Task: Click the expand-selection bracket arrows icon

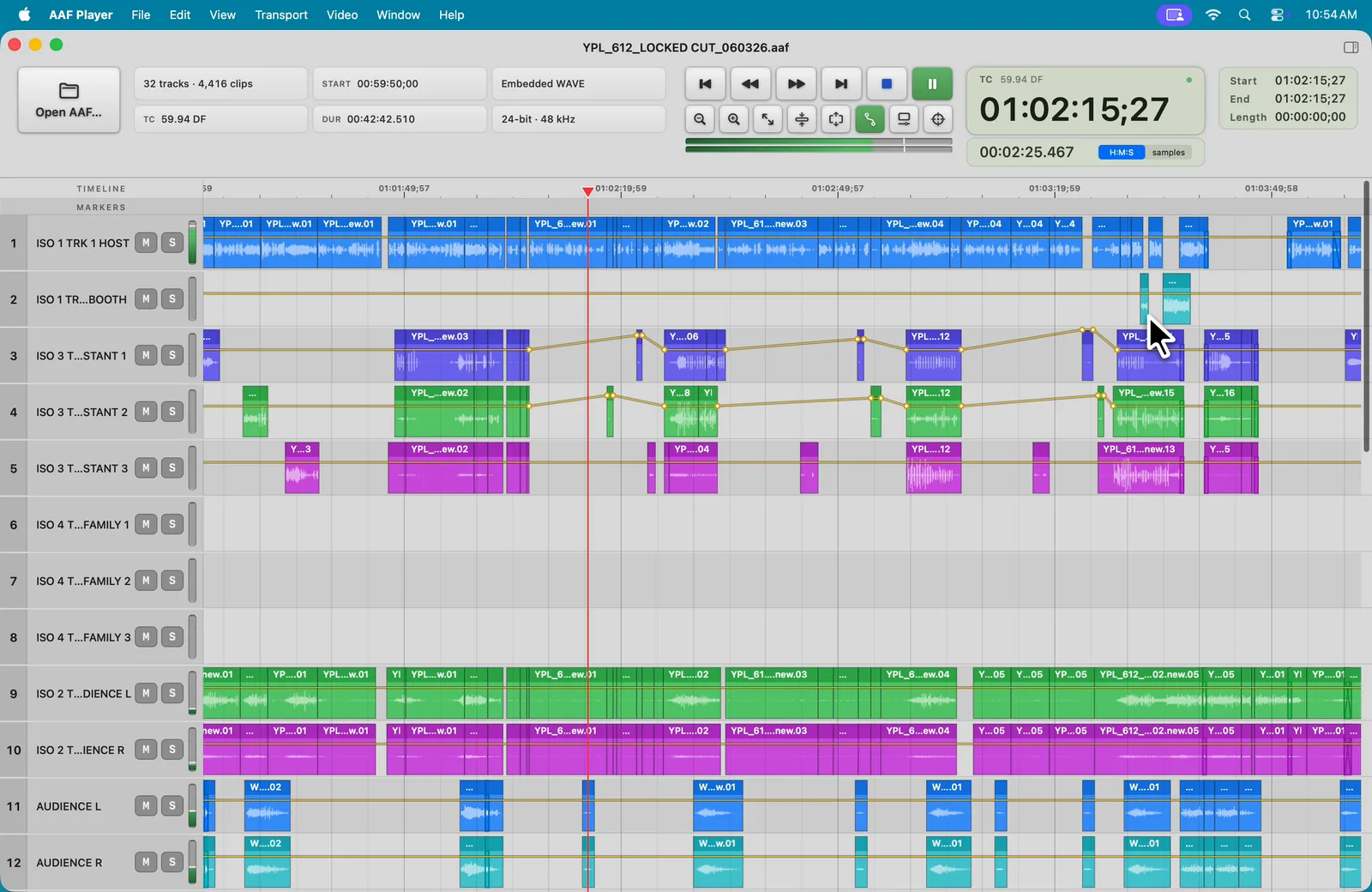Action: click(836, 119)
